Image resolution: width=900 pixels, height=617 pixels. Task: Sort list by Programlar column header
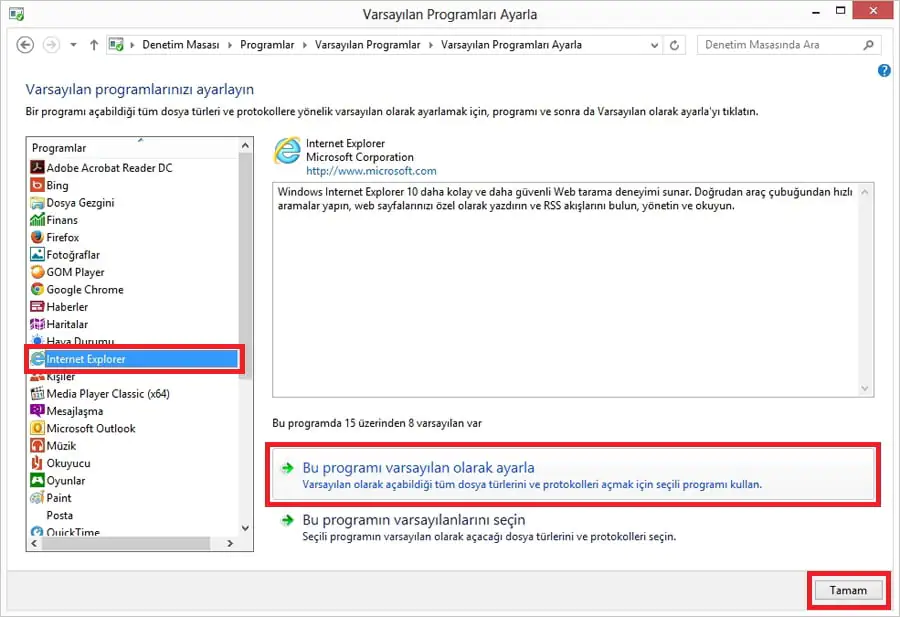(133, 148)
